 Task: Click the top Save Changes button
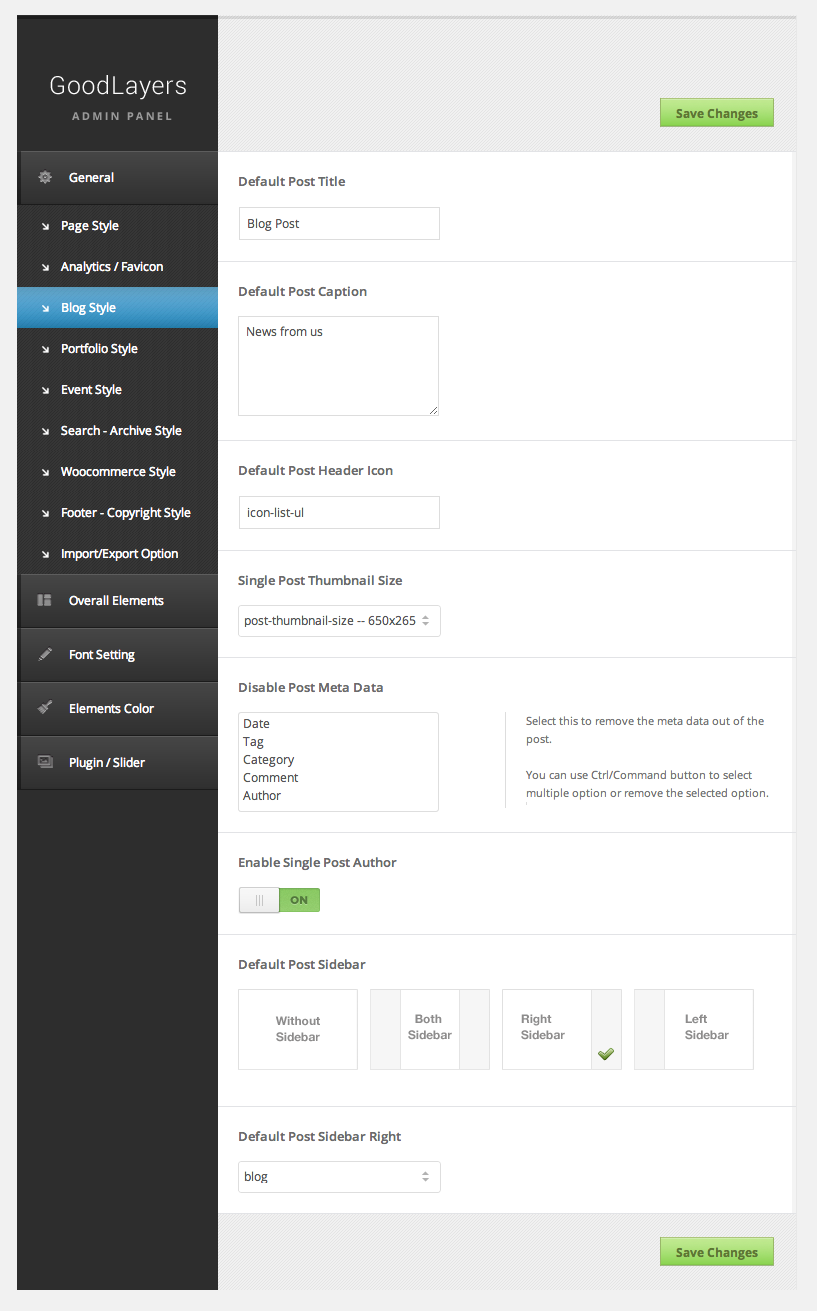pos(716,113)
